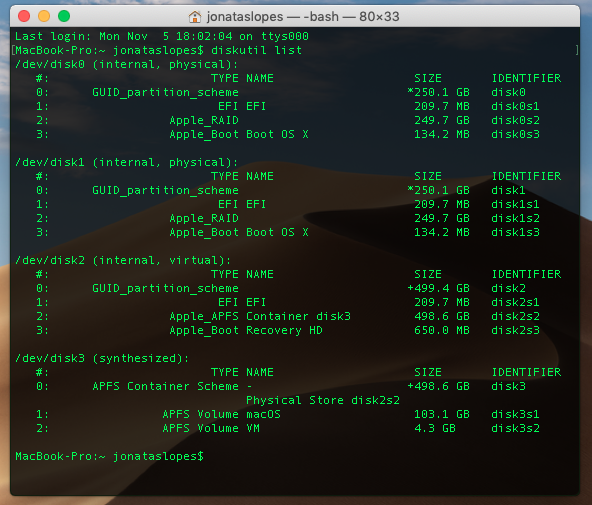The width and height of the screenshot is (592, 505).
Task: Click "Container disk3" name text
Action: 298,316
